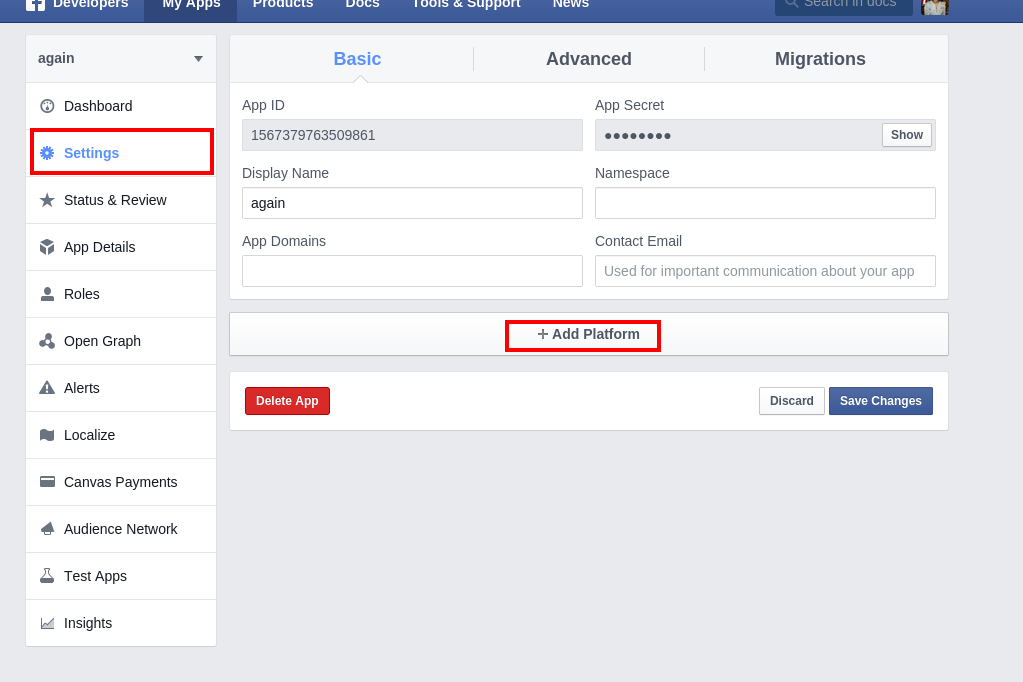Click the Roles person icon
Screen dimensions: 1023x682
coord(47,294)
